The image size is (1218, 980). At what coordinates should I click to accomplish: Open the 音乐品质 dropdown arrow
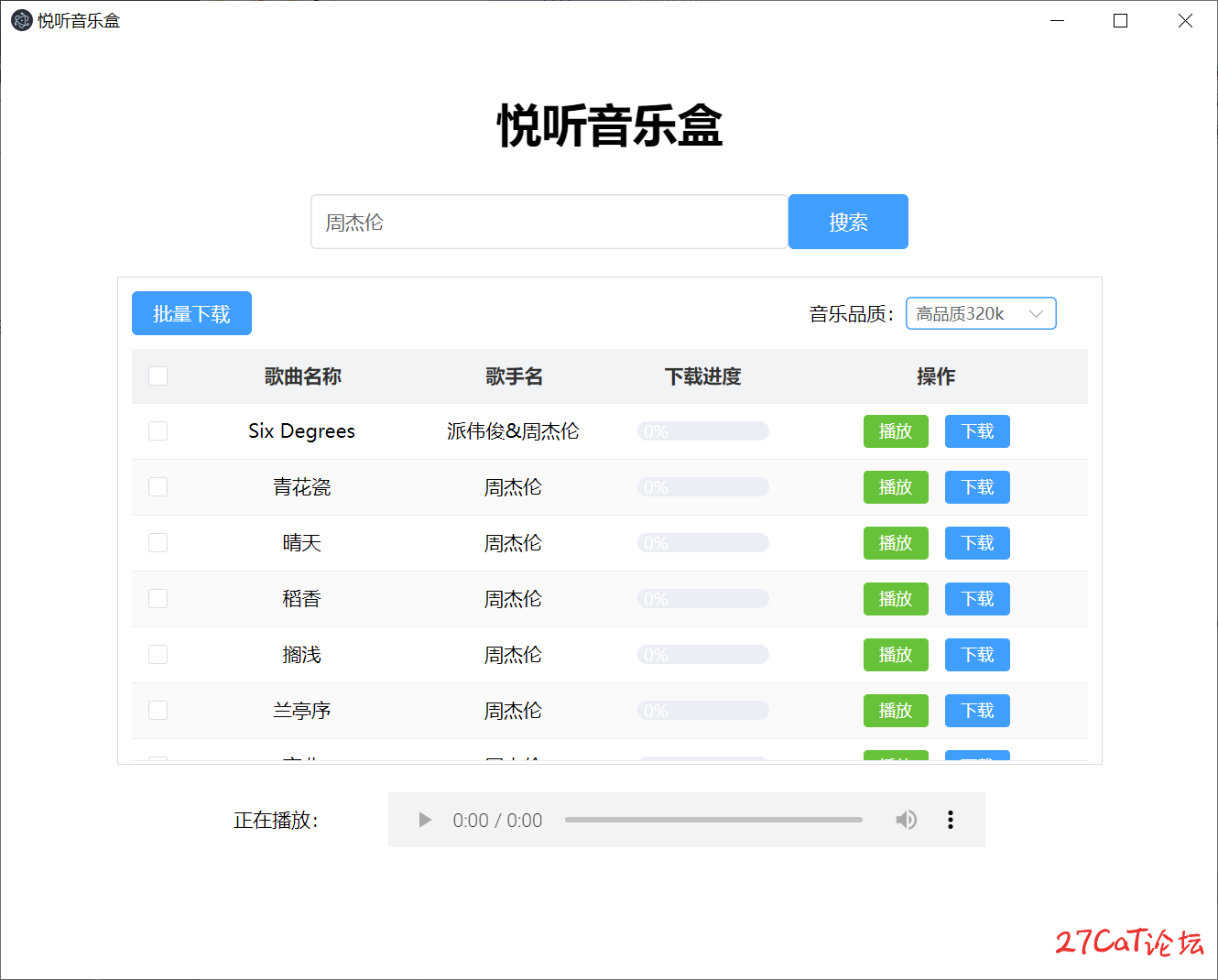(1036, 313)
